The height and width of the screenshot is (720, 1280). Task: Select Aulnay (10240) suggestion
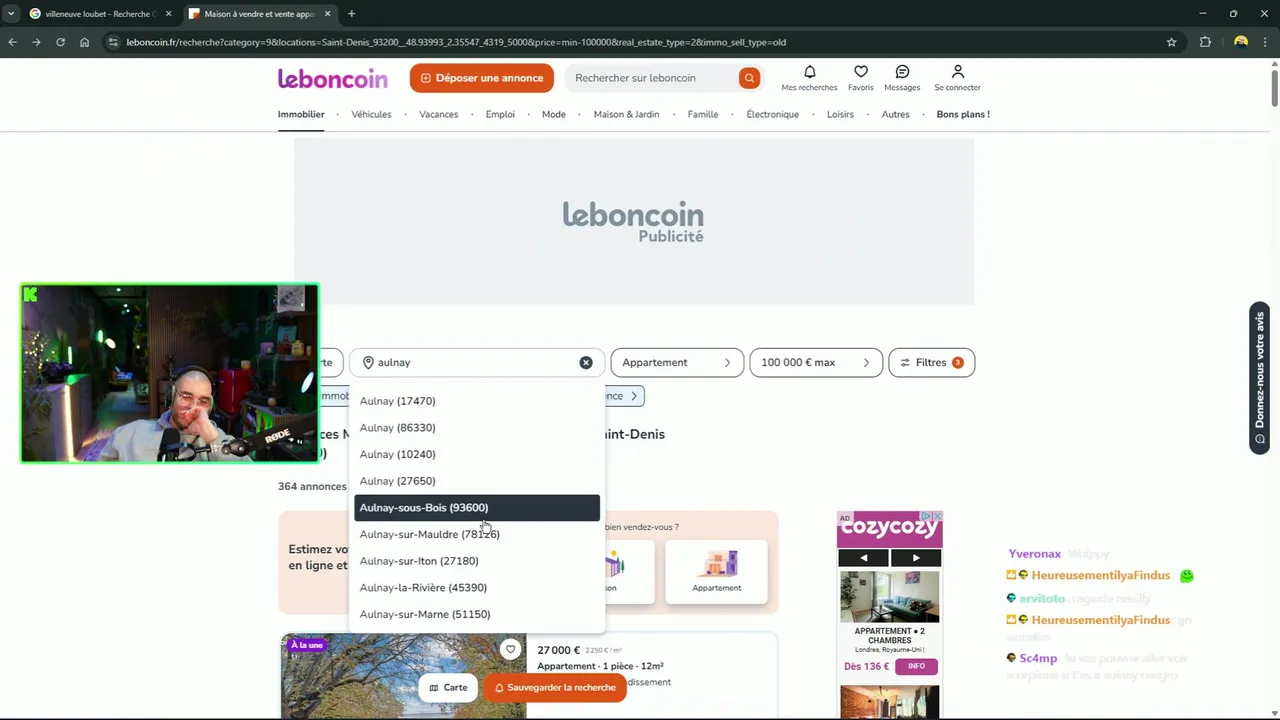tap(477, 454)
